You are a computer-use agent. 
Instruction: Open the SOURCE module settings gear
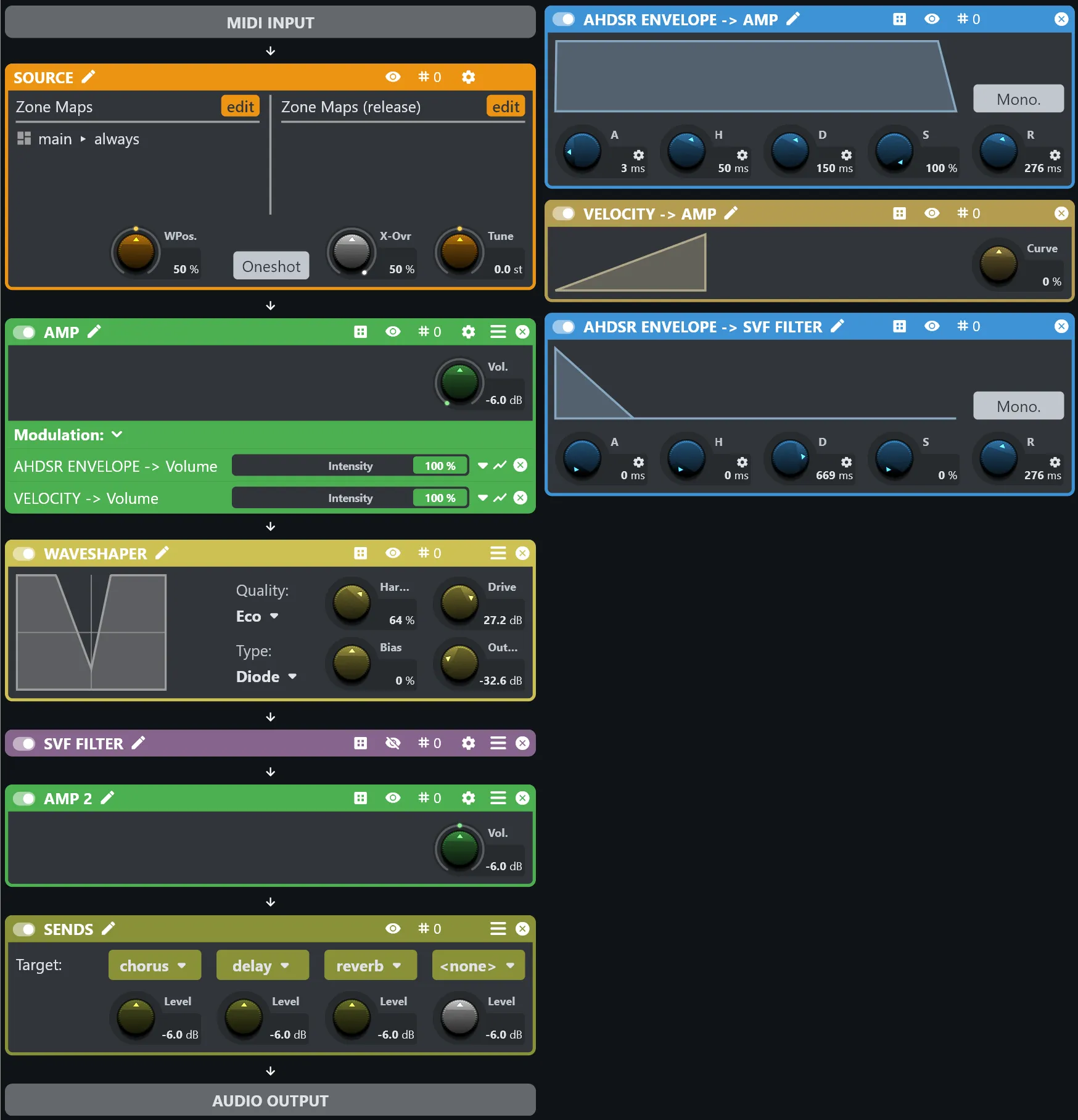469,77
